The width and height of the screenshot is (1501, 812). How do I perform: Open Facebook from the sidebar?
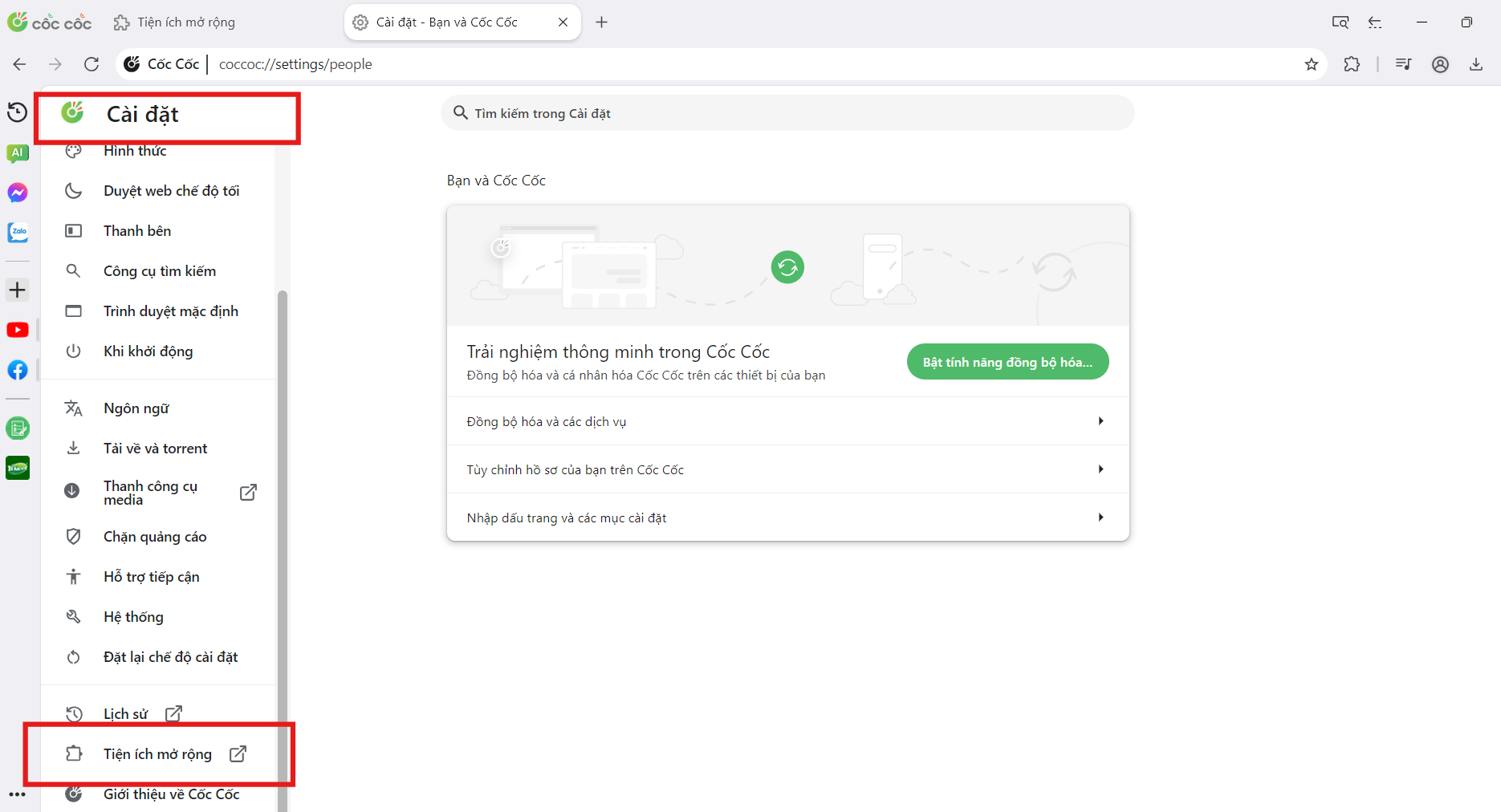17,370
